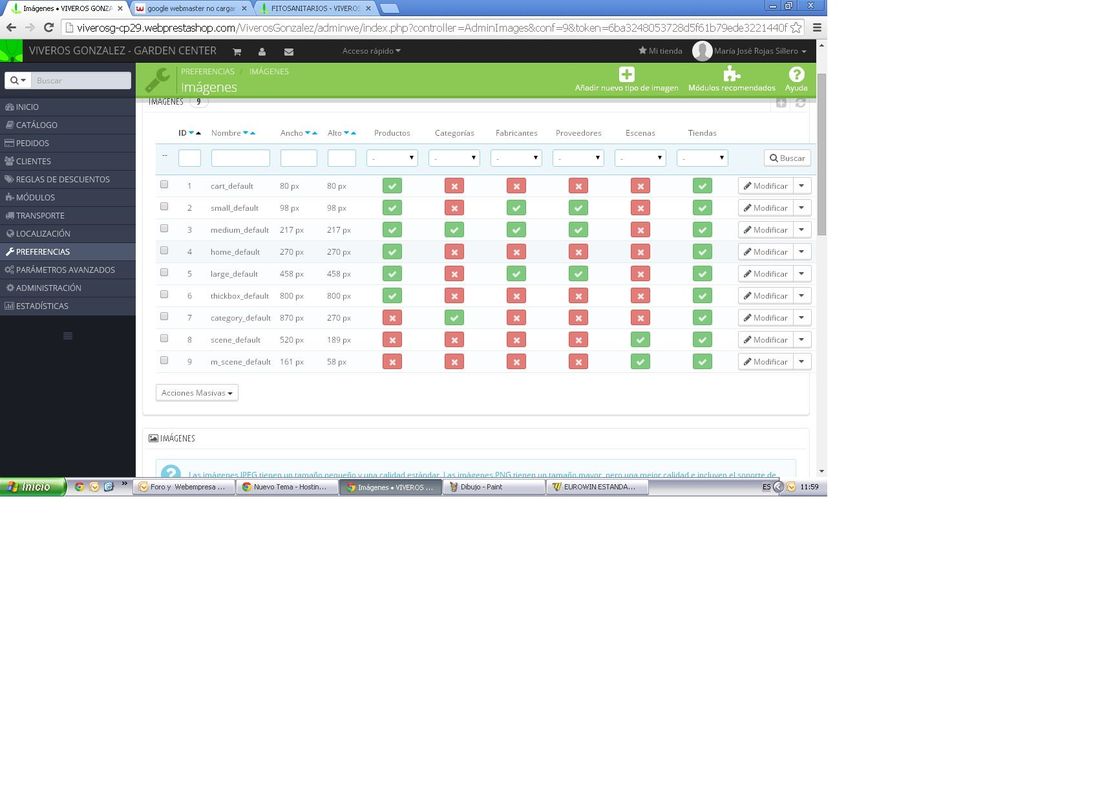The width and height of the screenshot is (1100, 799).
Task: Switch to EUROWIN ESTANDA taskbar item
Action: pyautogui.click(x=598, y=487)
